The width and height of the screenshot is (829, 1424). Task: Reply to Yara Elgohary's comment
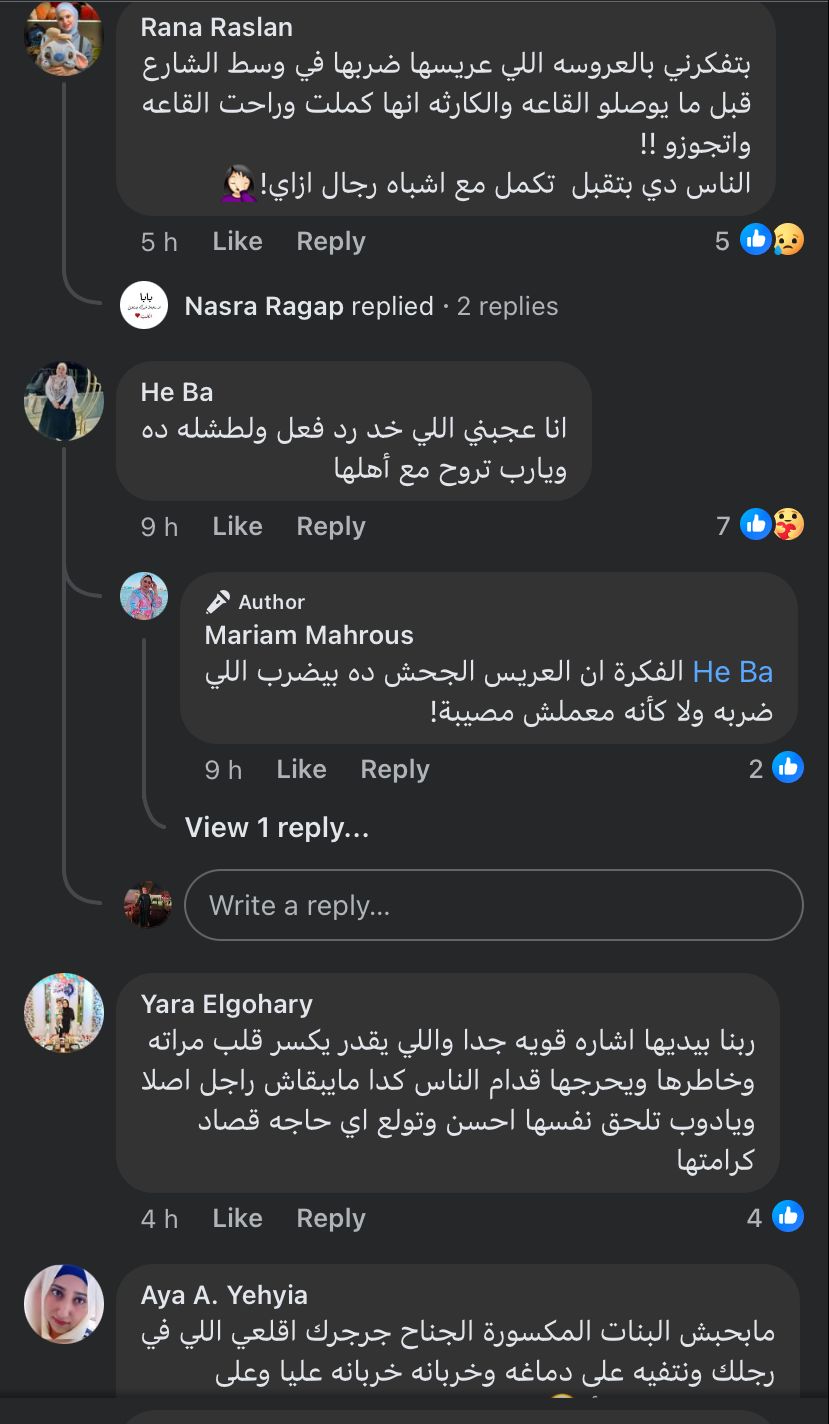pyautogui.click(x=331, y=1218)
